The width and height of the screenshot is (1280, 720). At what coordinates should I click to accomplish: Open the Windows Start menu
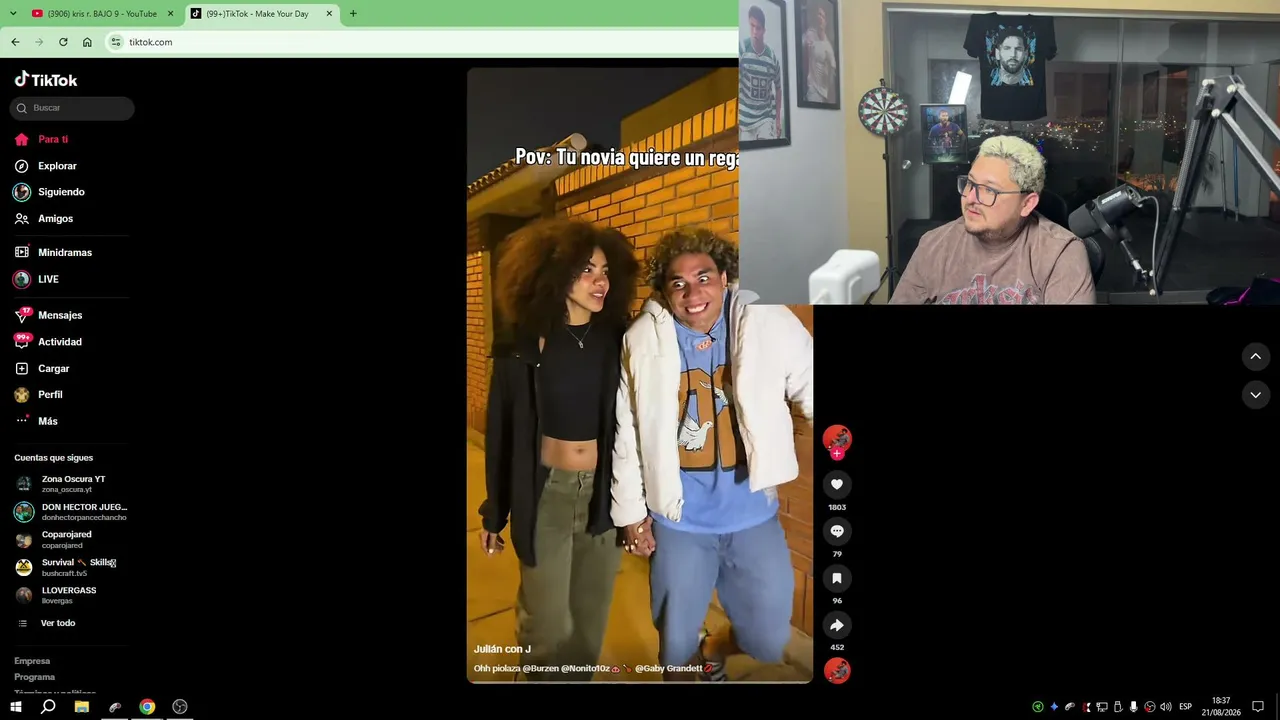coord(16,707)
